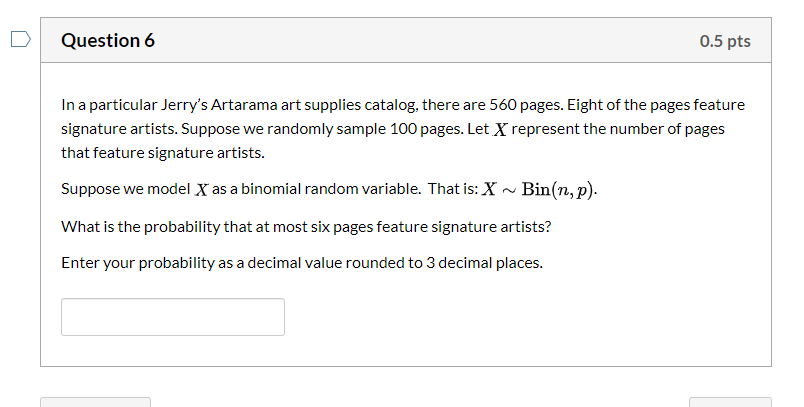This screenshot has width=804, height=407.
Task: Click the gray question header bar
Action: [406, 40]
